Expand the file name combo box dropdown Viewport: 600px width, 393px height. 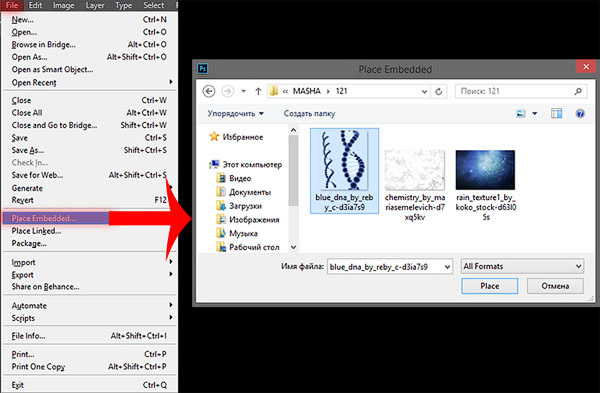(x=447, y=267)
